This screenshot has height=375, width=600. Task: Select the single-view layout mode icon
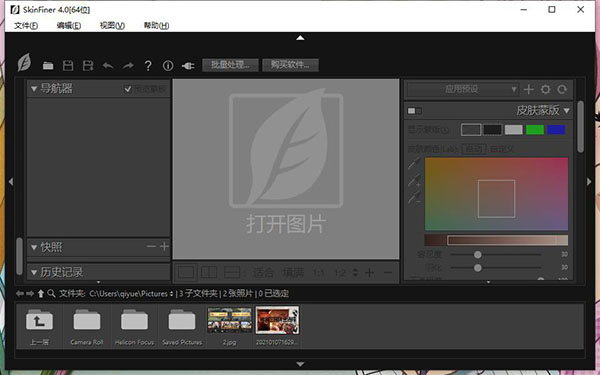click(186, 272)
